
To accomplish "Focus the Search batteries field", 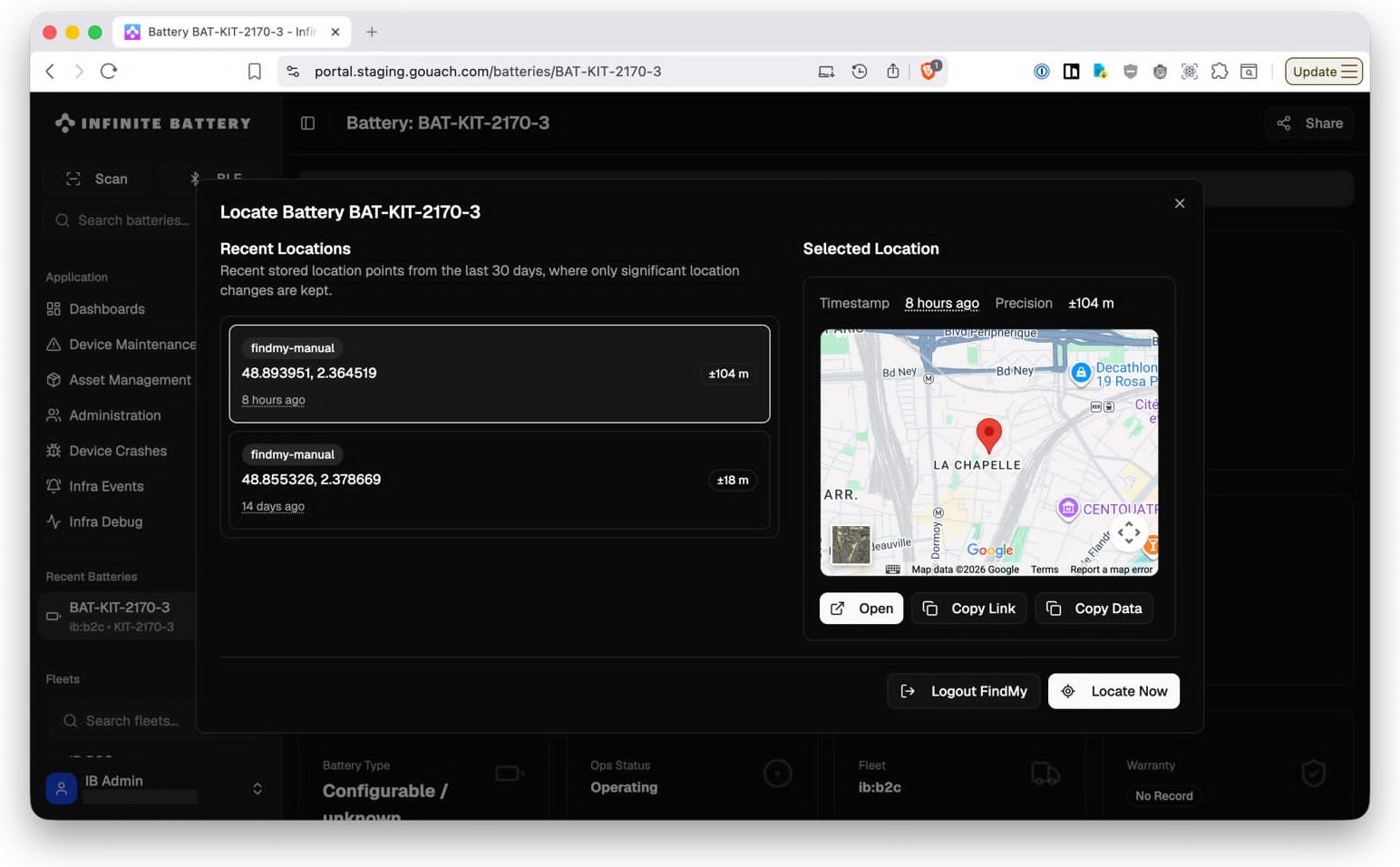I will (122, 220).
